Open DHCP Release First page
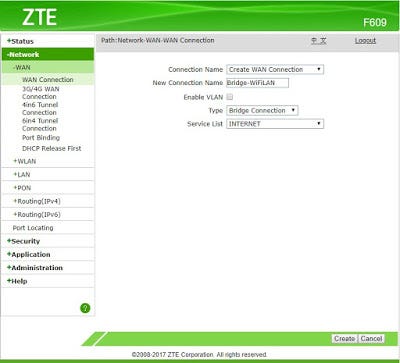 pos(52,148)
